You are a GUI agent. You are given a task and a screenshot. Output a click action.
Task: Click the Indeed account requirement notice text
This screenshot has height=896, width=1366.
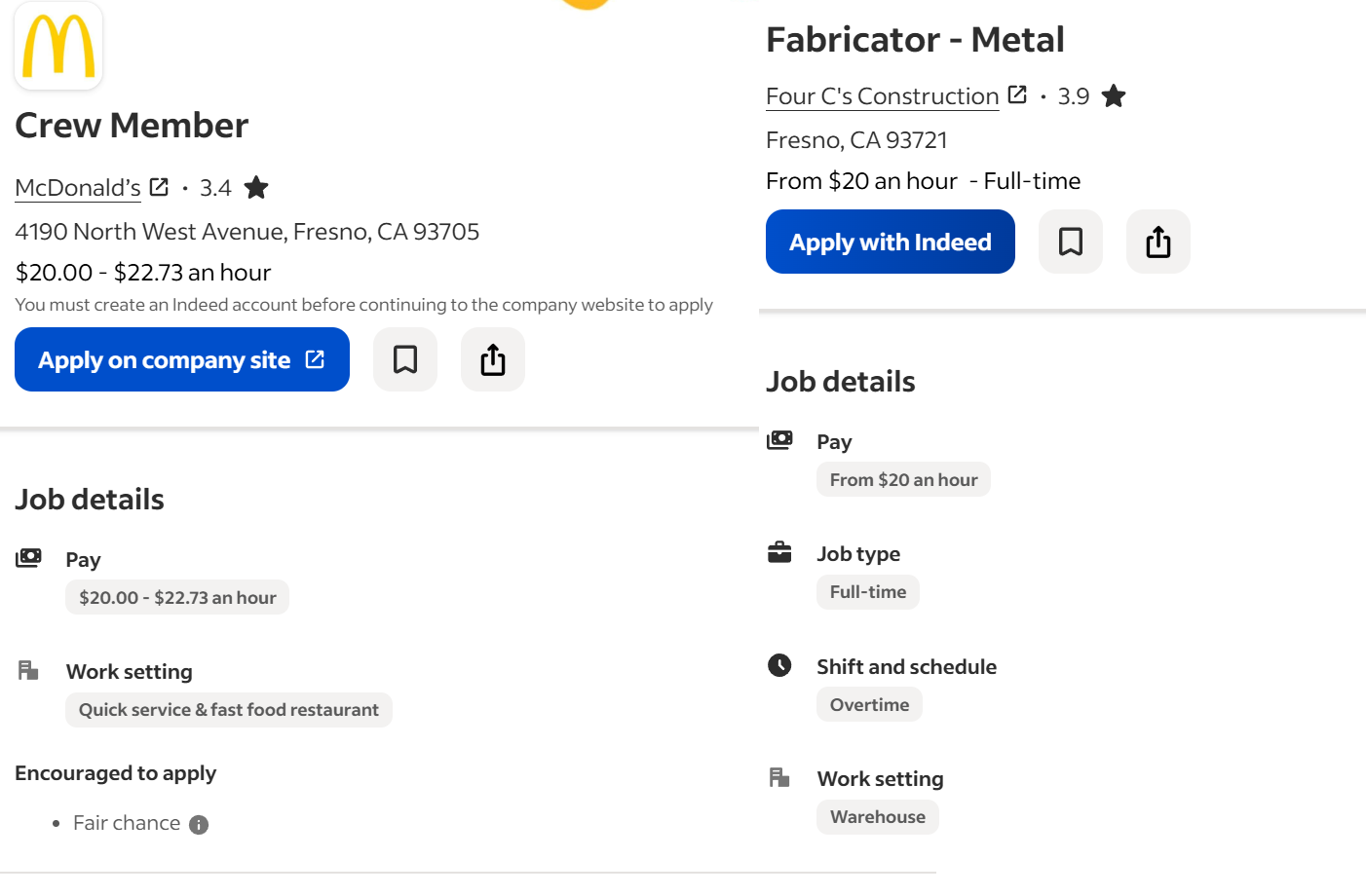[364, 305]
